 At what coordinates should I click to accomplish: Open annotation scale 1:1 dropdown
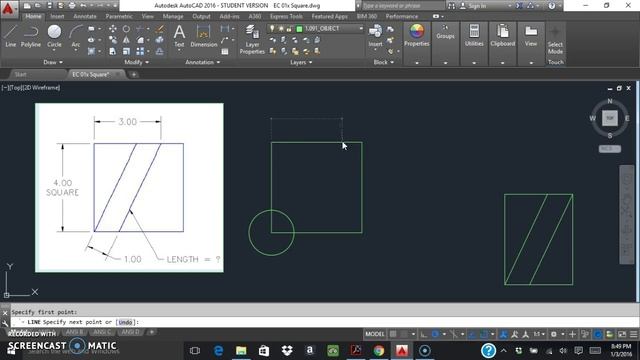(539, 334)
